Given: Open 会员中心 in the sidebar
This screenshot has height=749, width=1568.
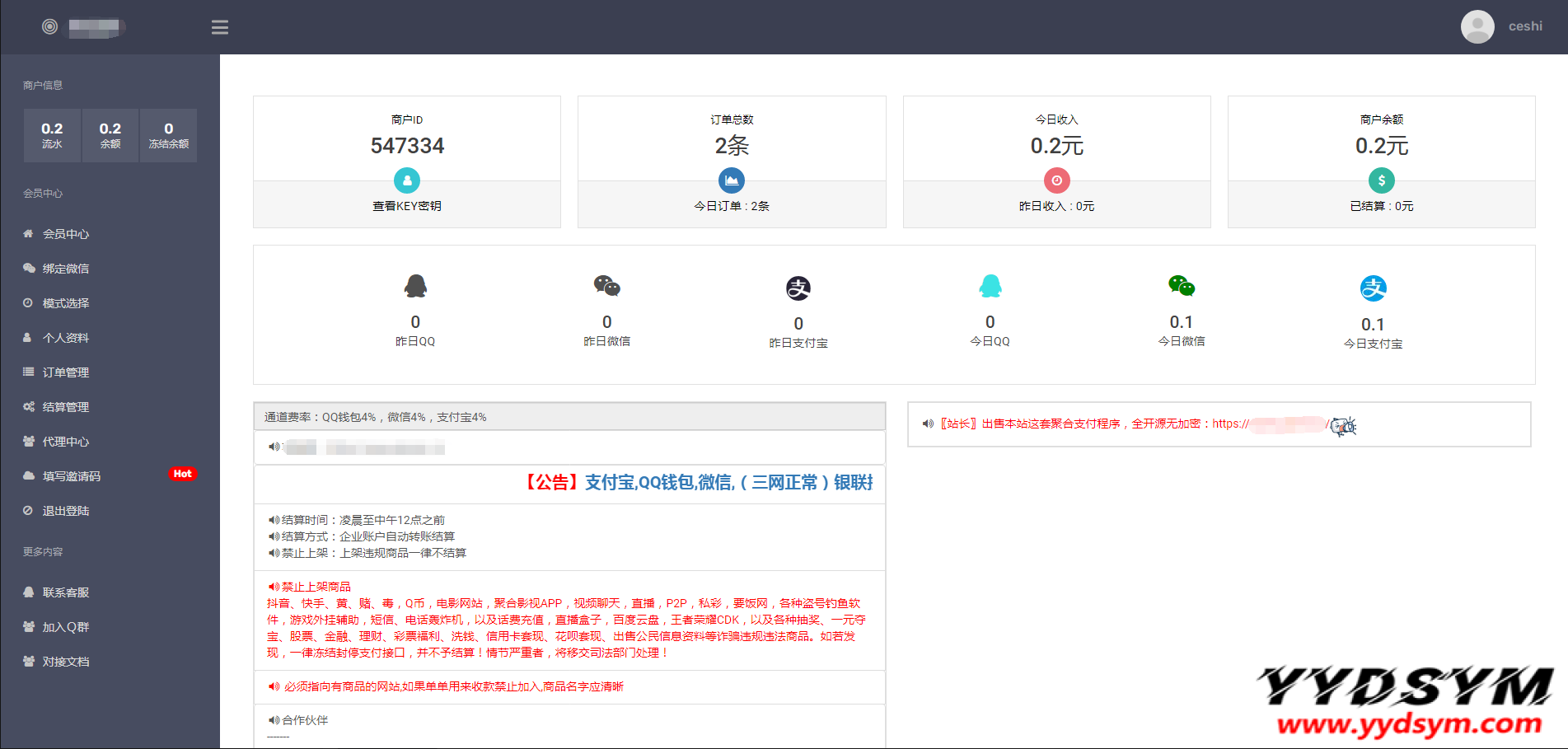Looking at the screenshot, I should point(66,234).
